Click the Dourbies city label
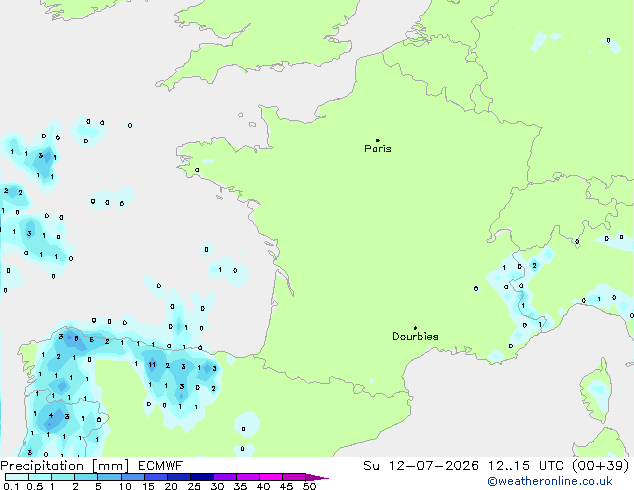Screen dimensions: 634x490 (x=415, y=336)
